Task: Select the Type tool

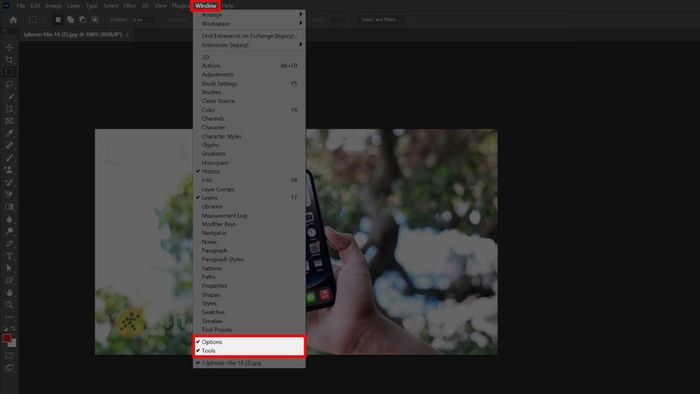Action: [x=9, y=256]
